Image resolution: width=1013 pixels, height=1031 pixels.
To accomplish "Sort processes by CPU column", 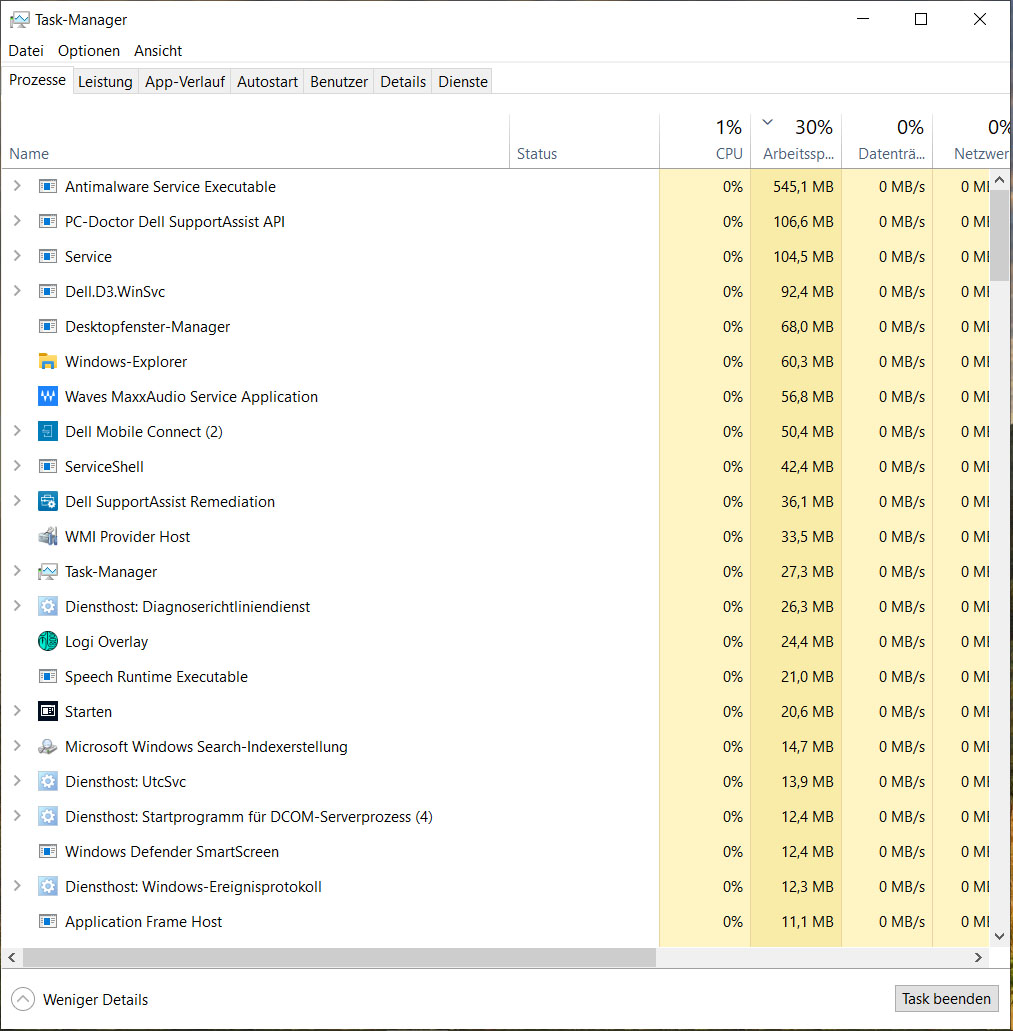I will tap(705, 141).
